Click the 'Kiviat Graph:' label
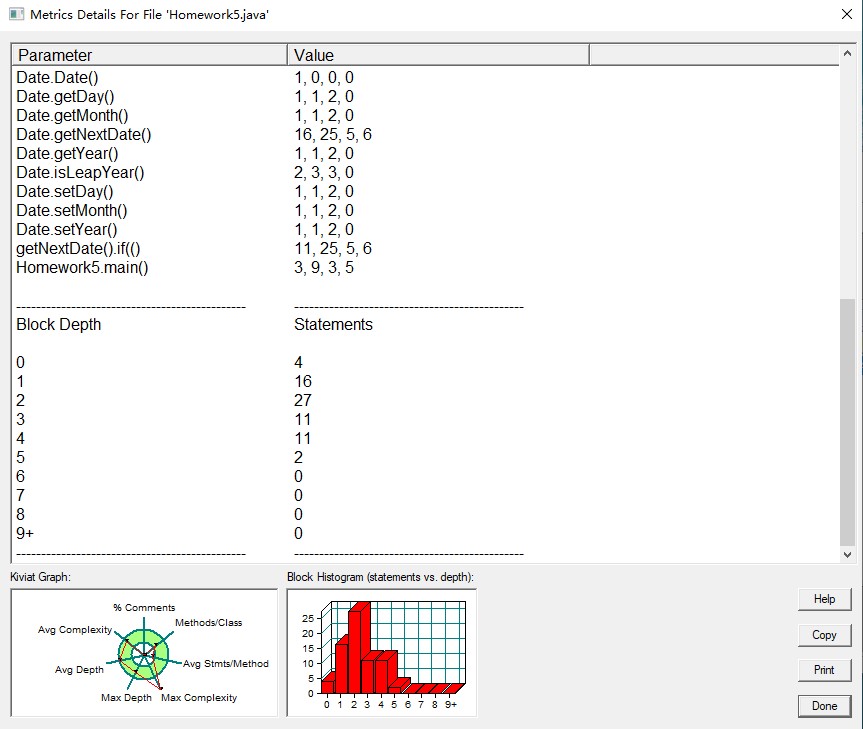 (x=40, y=577)
